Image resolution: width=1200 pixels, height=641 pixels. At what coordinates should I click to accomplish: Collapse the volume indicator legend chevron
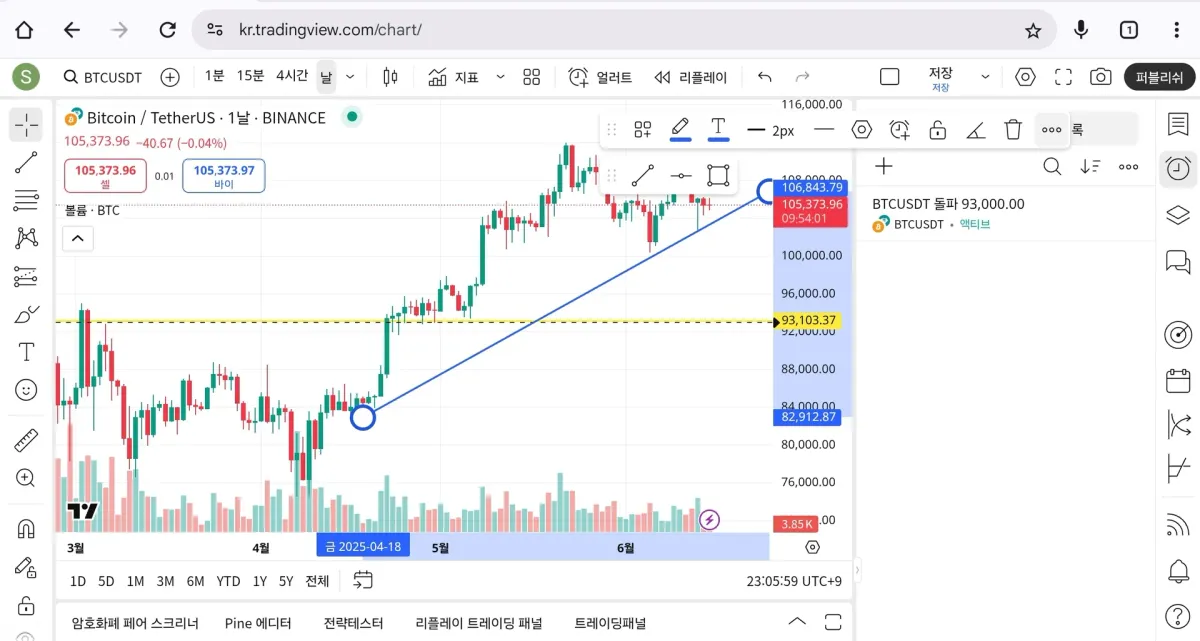pos(77,239)
